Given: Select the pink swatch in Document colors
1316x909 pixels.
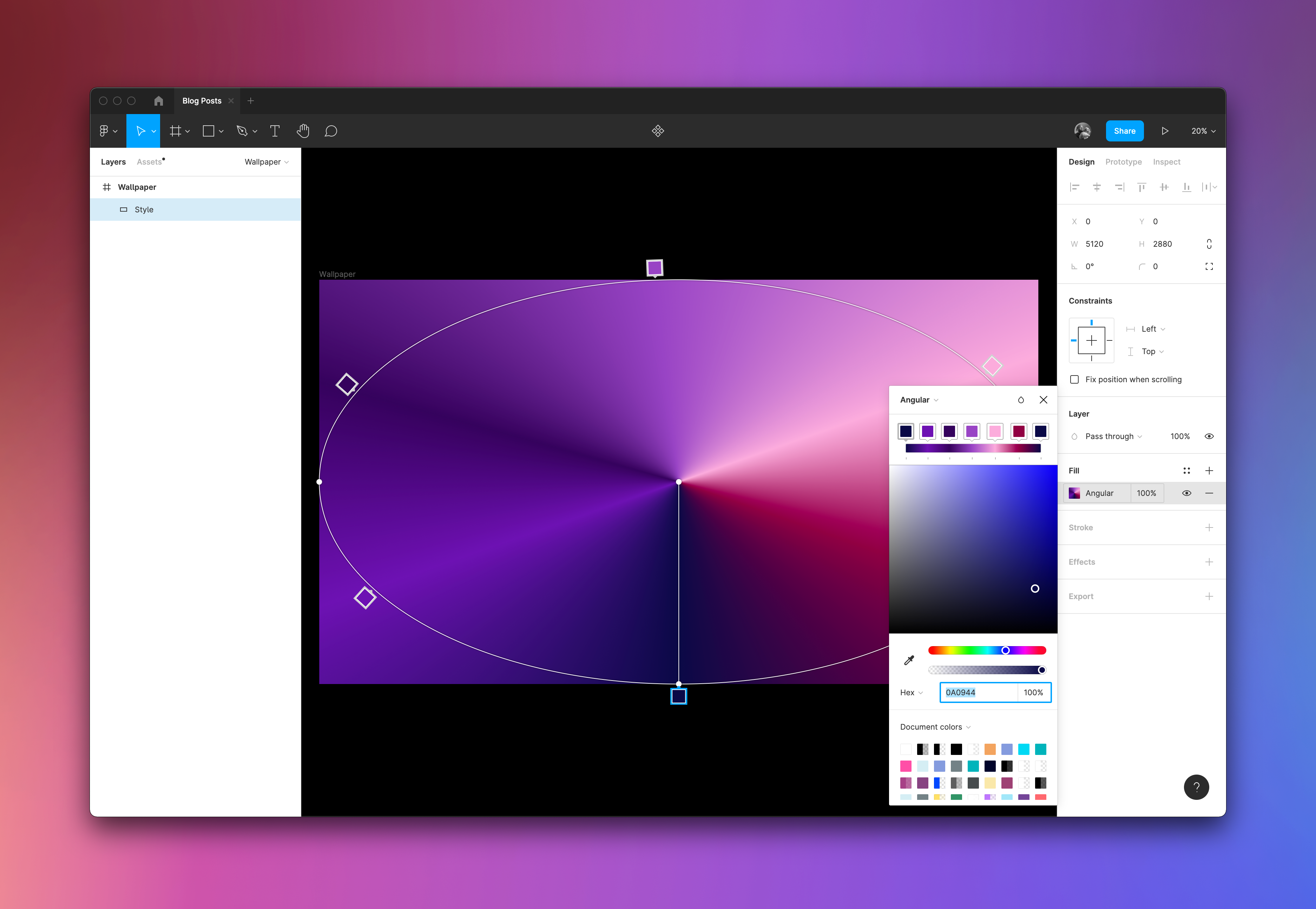Looking at the screenshot, I should point(905,767).
